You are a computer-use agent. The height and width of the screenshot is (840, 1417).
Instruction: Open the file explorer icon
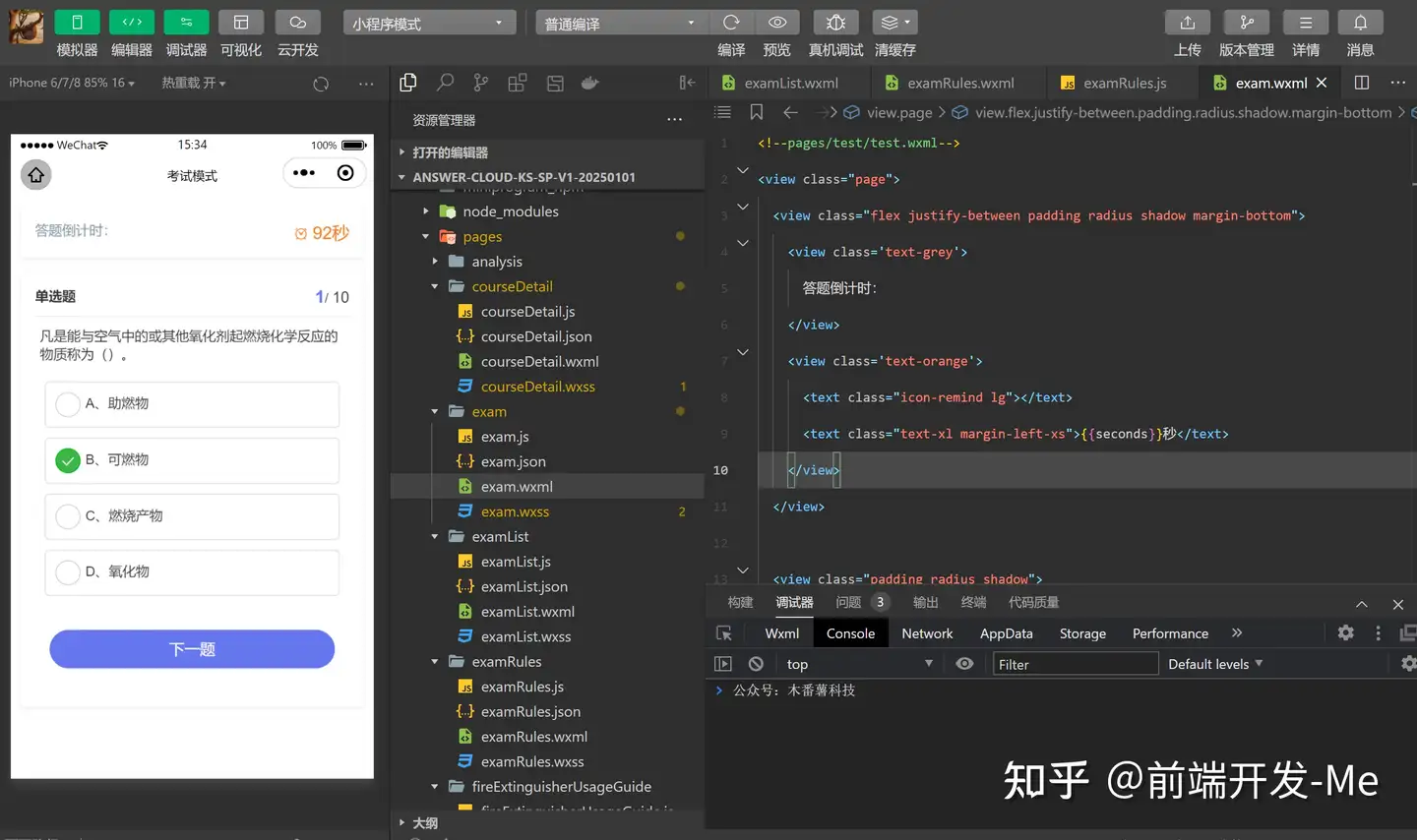pos(408,83)
